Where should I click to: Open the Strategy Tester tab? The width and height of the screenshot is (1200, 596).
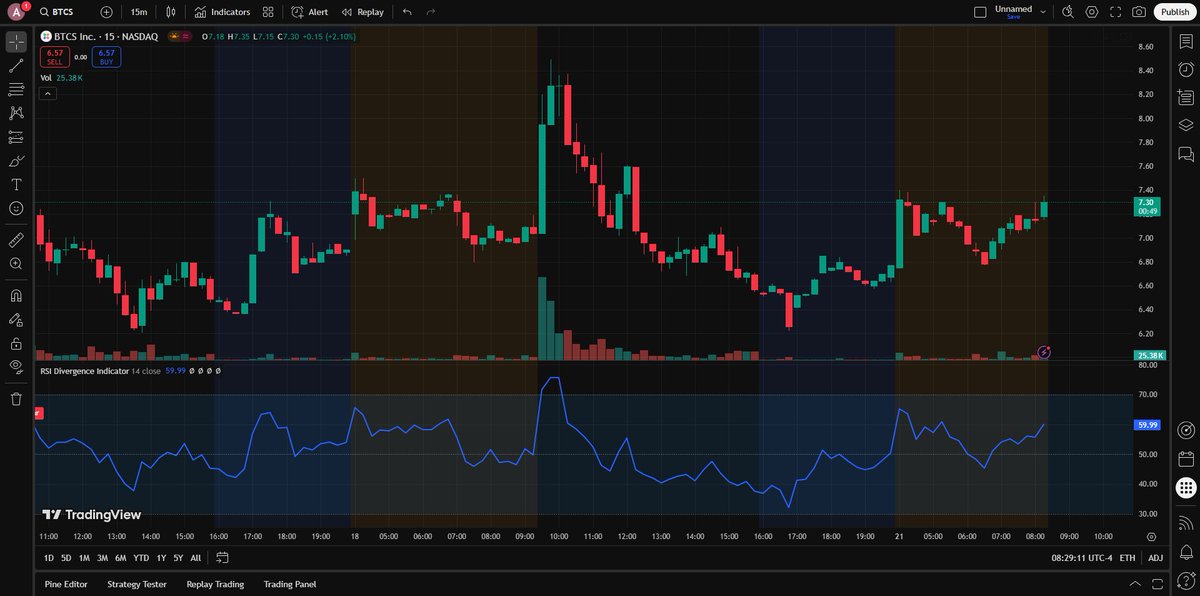(x=137, y=584)
